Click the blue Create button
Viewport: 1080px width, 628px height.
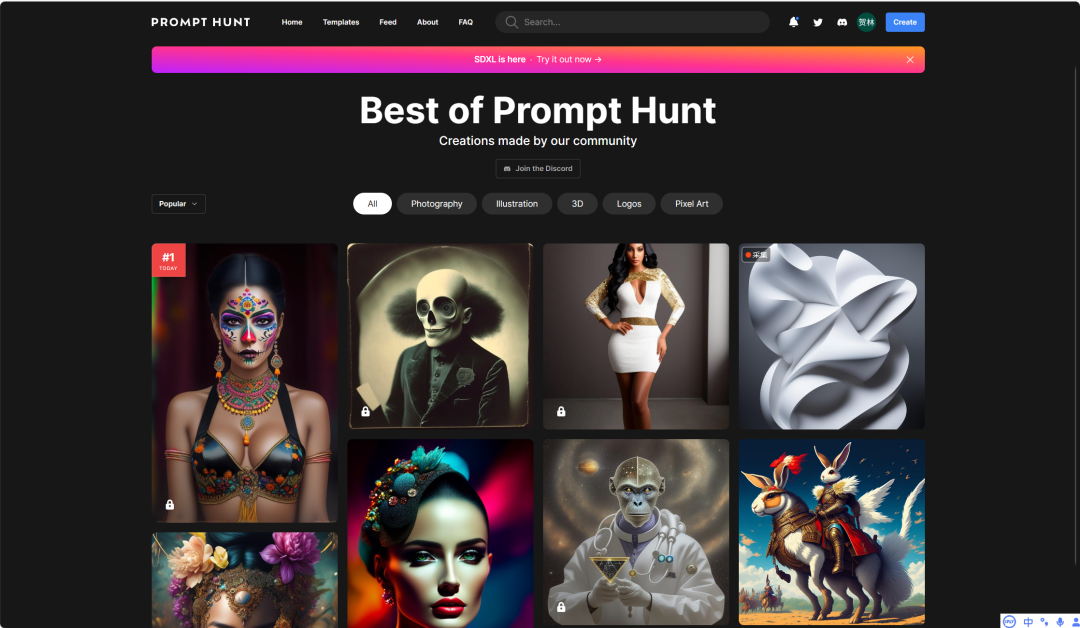[x=905, y=22]
